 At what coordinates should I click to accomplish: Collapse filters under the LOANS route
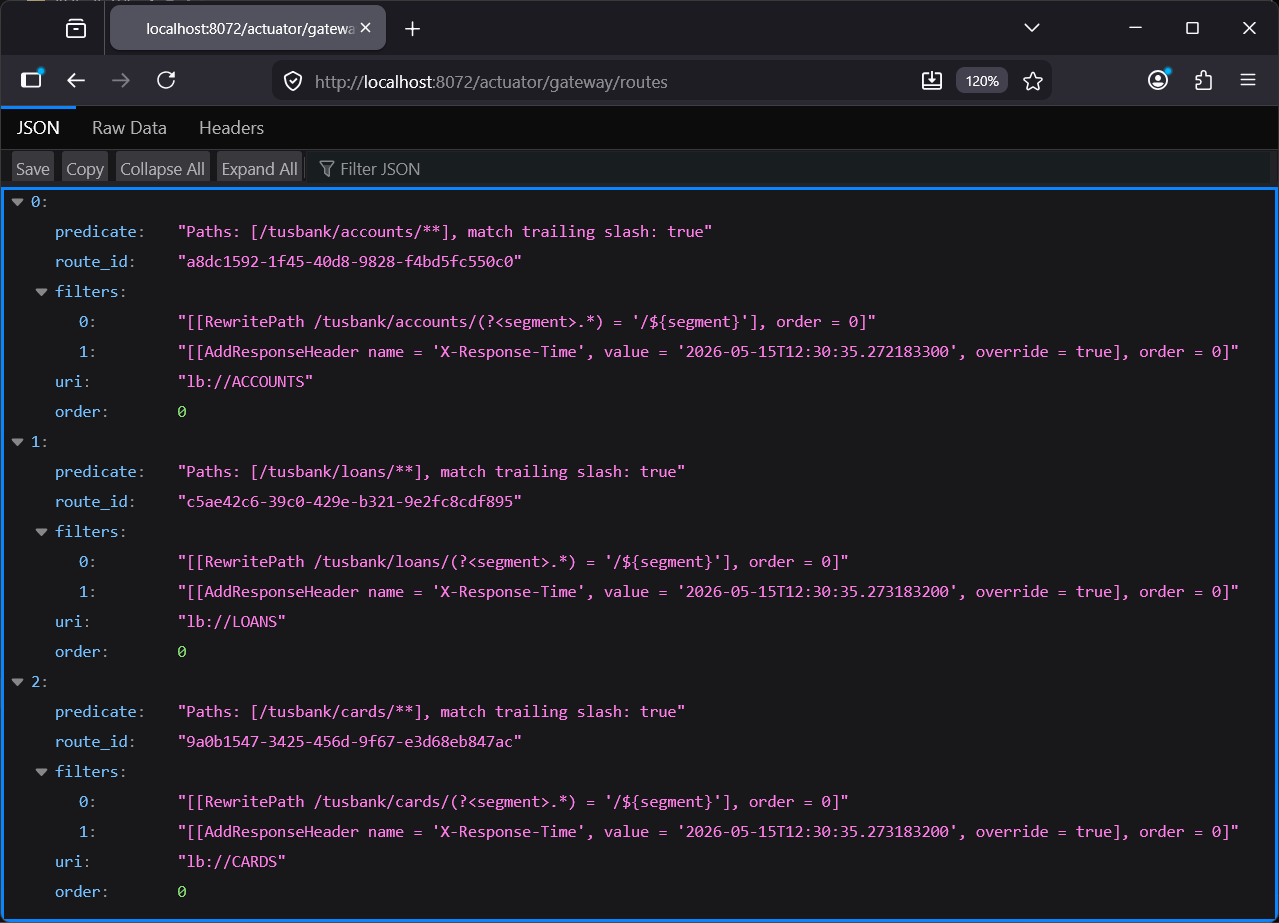click(42, 532)
